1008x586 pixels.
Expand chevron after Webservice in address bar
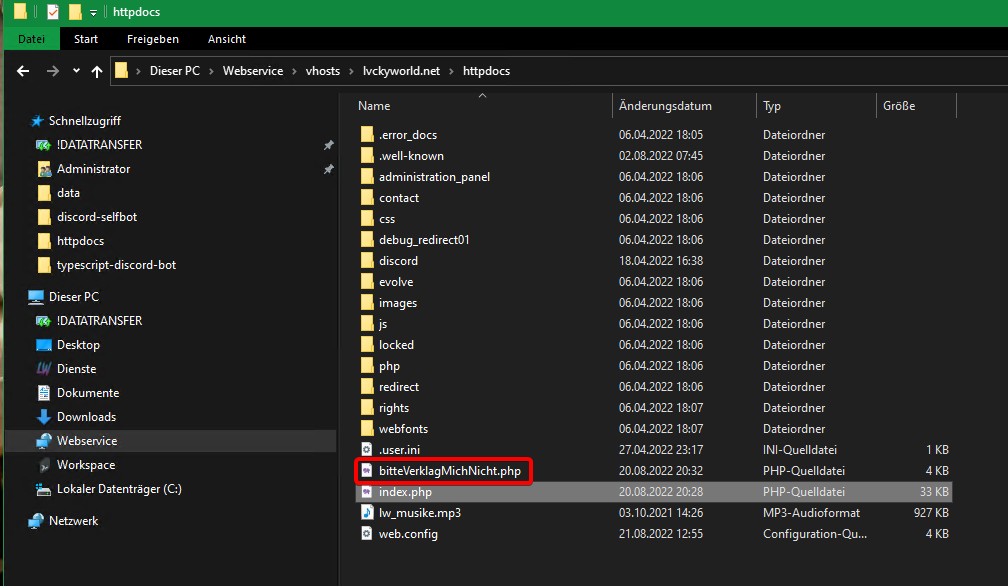tap(292, 71)
